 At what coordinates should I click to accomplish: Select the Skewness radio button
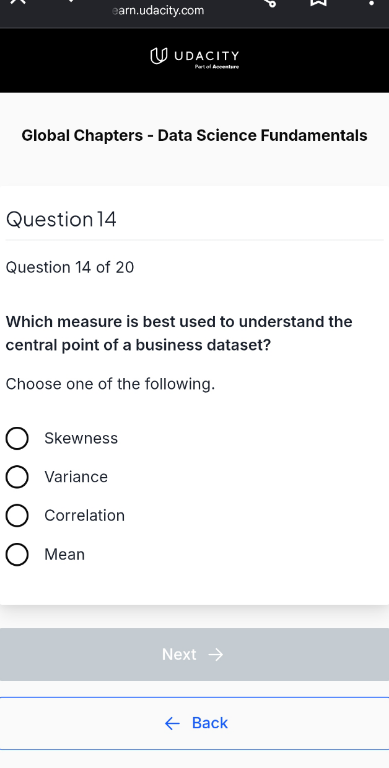click(17, 438)
